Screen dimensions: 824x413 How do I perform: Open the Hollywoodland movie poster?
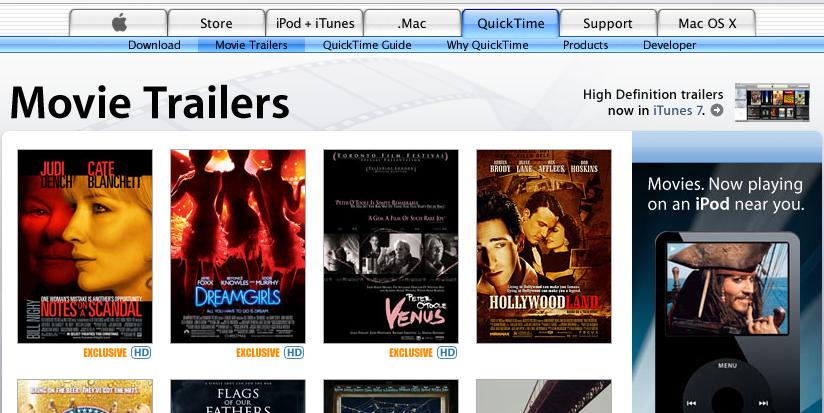coord(543,246)
